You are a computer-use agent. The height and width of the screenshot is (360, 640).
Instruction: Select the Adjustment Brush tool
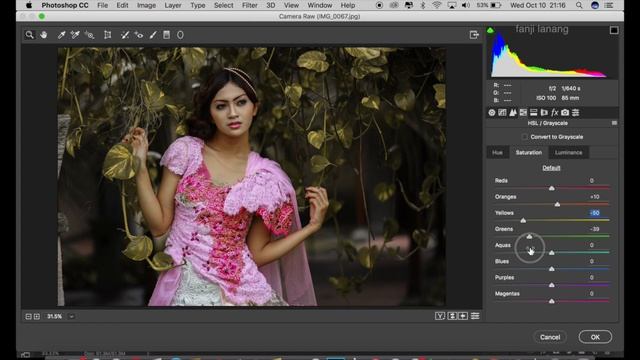(153, 35)
